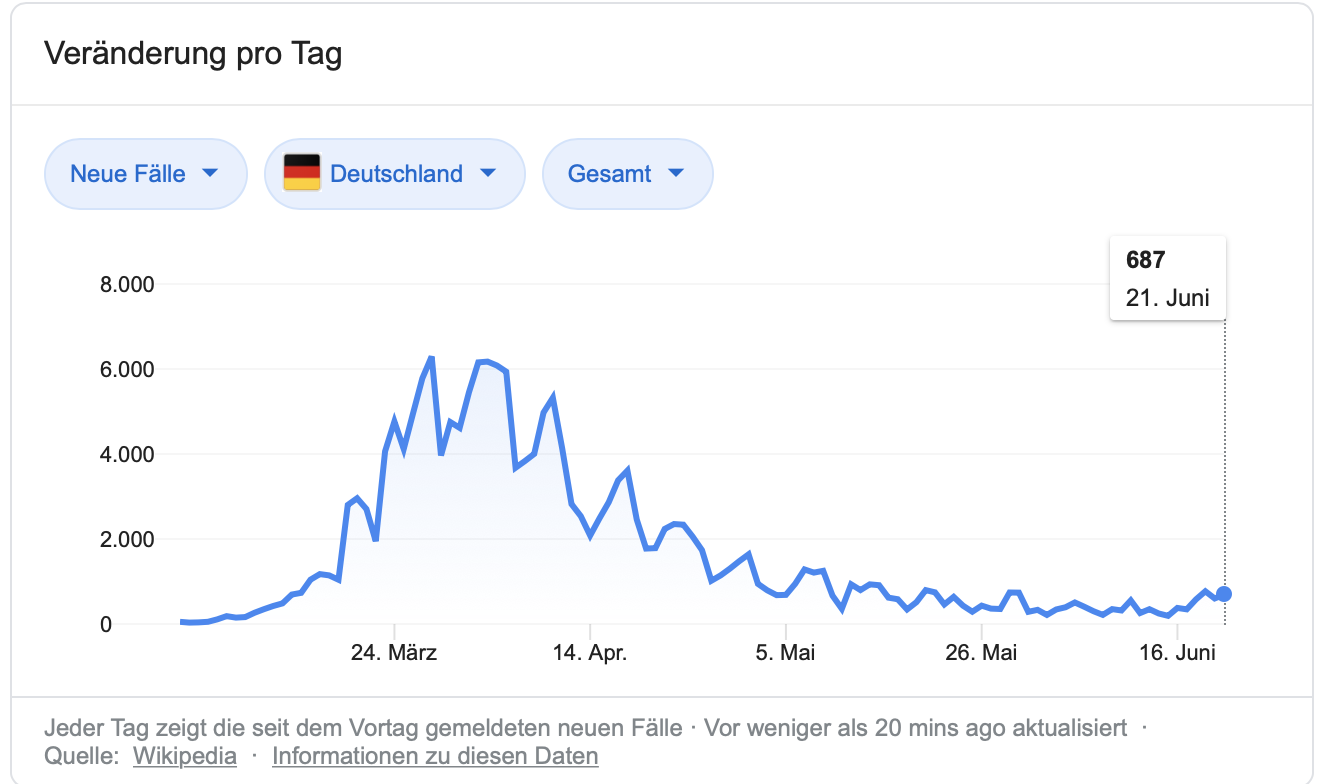This screenshot has height=784, width=1334.
Task: Click the "24. März" axis label
Action: [x=394, y=653]
